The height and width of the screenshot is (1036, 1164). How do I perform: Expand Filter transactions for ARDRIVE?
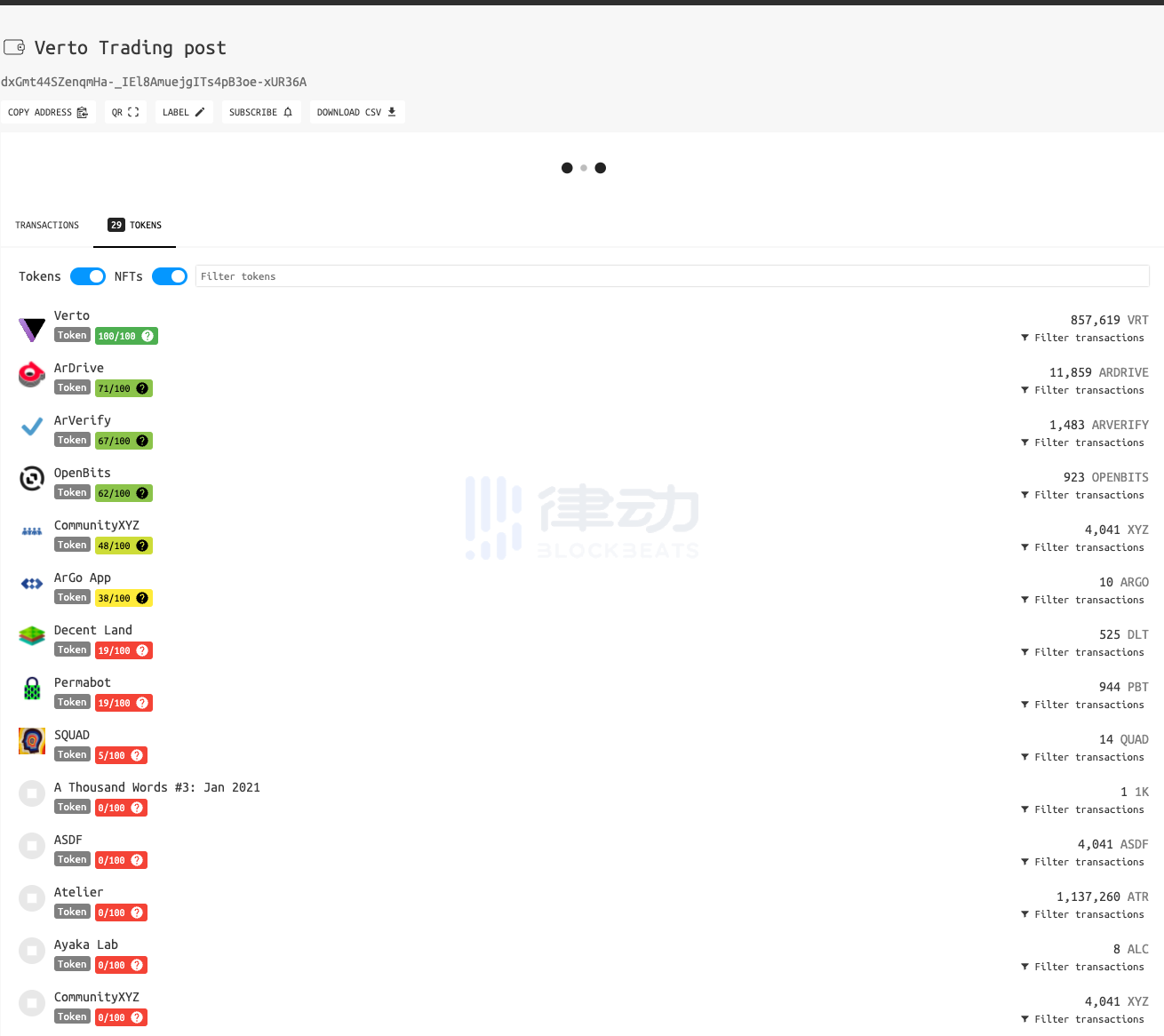1082,390
